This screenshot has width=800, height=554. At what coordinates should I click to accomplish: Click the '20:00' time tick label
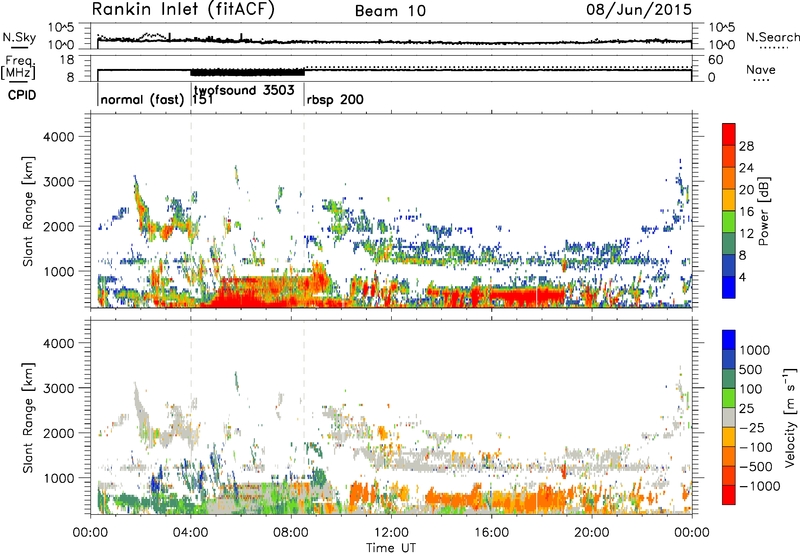coord(592,533)
